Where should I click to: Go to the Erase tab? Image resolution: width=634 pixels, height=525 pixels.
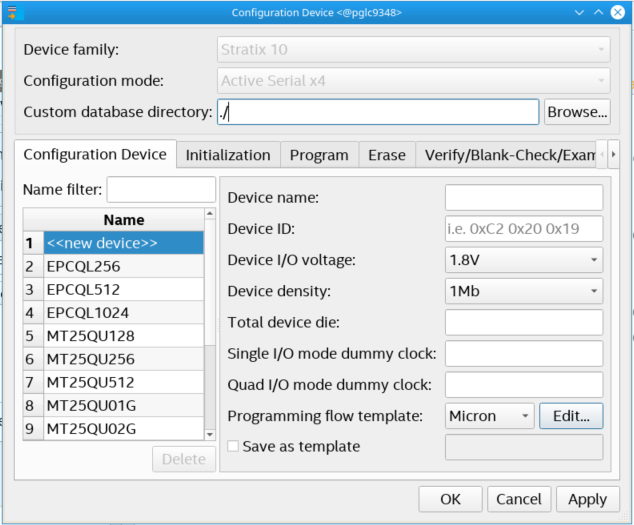tap(387, 155)
